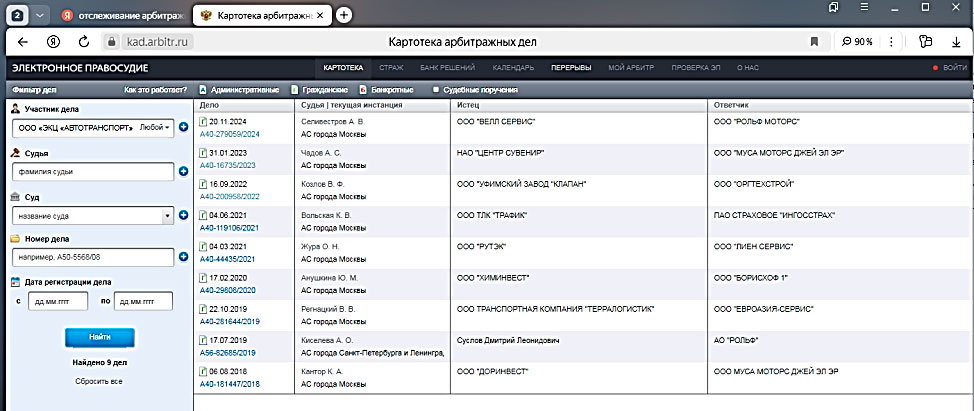Open the О НАС section
Image resolution: width=974 pixels, height=411 pixels.
748,68
